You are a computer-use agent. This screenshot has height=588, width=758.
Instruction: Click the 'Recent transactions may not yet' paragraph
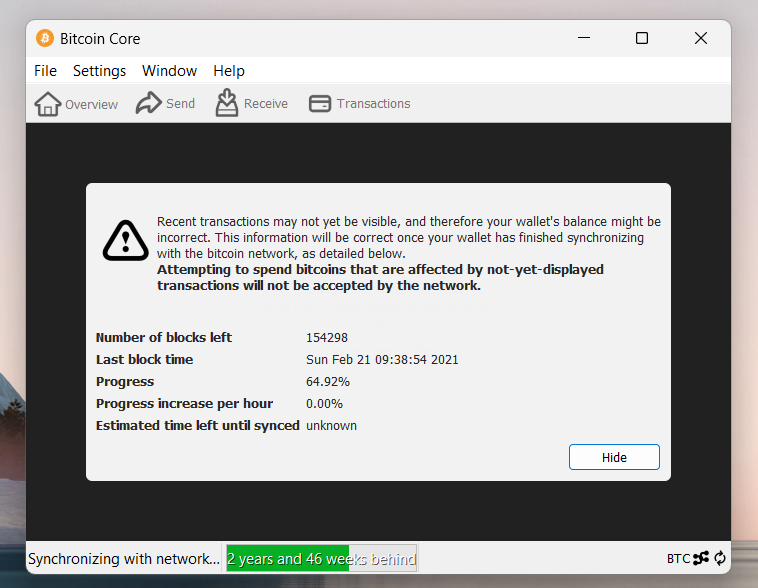click(408, 237)
